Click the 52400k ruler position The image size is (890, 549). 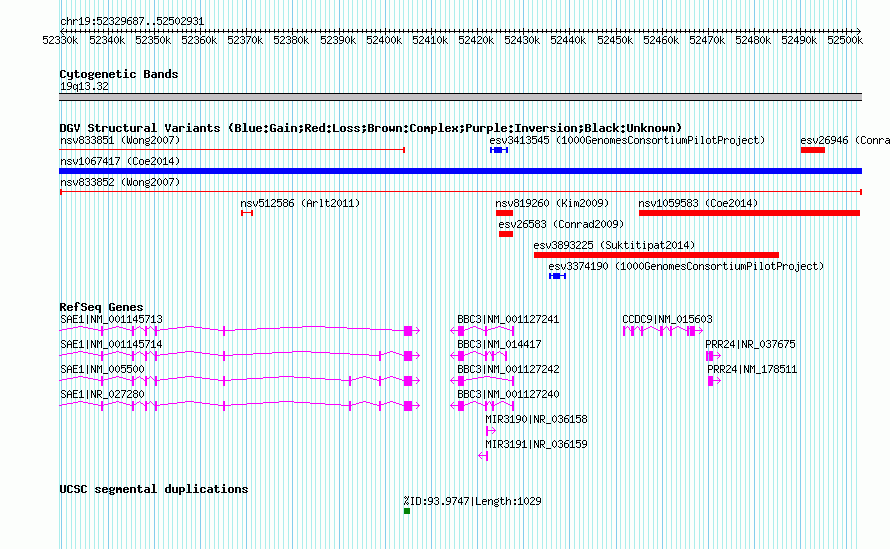click(x=384, y=40)
